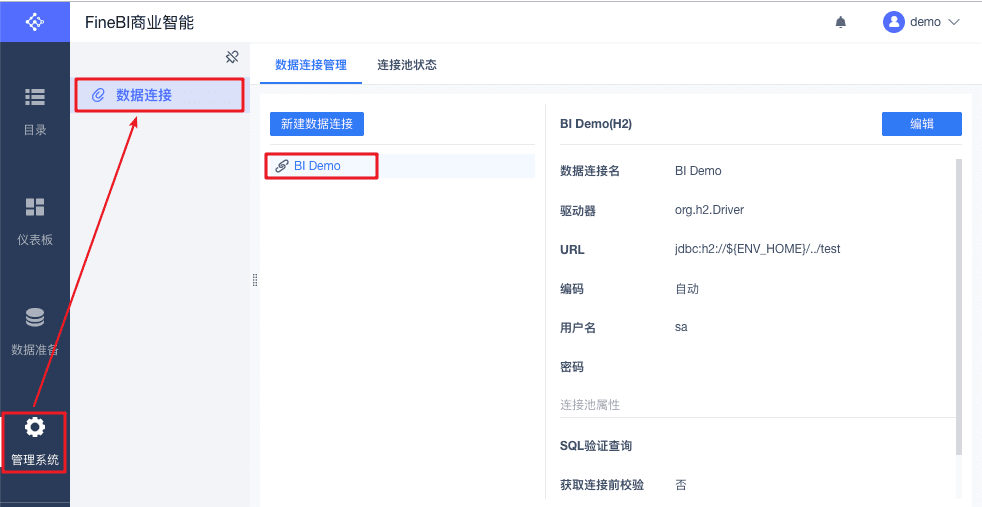The image size is (982, 507).
Task: Click the 数据连接名 label
Action: point(590,171)
